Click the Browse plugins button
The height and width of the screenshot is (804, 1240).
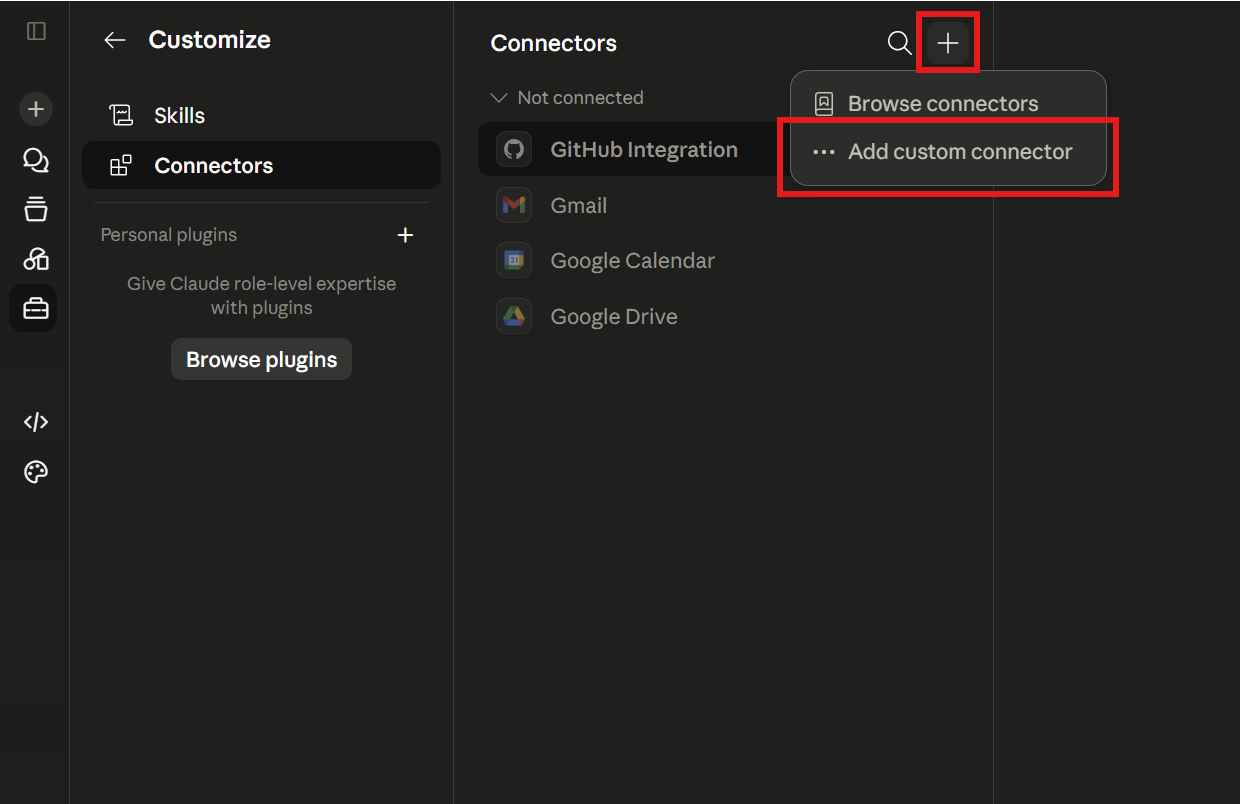point(261,360)
